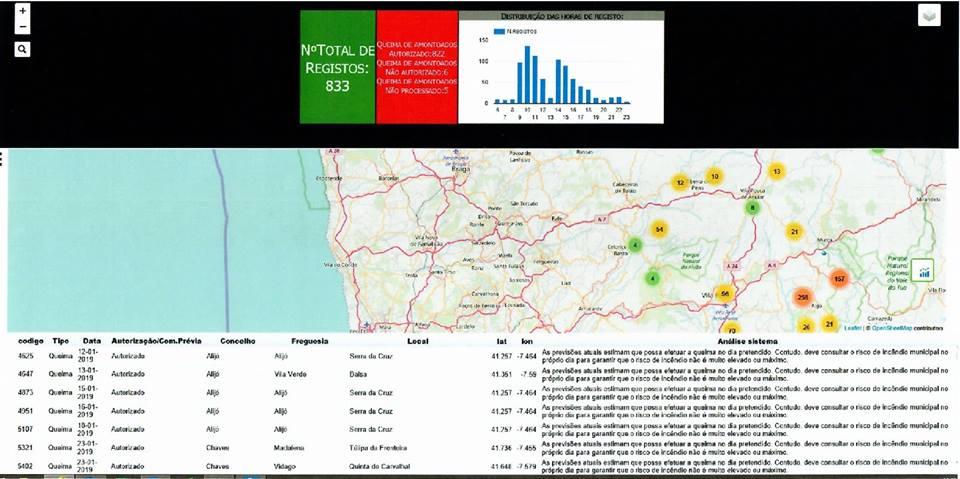
Task: Open the map search tool
Action: (22, 49)
